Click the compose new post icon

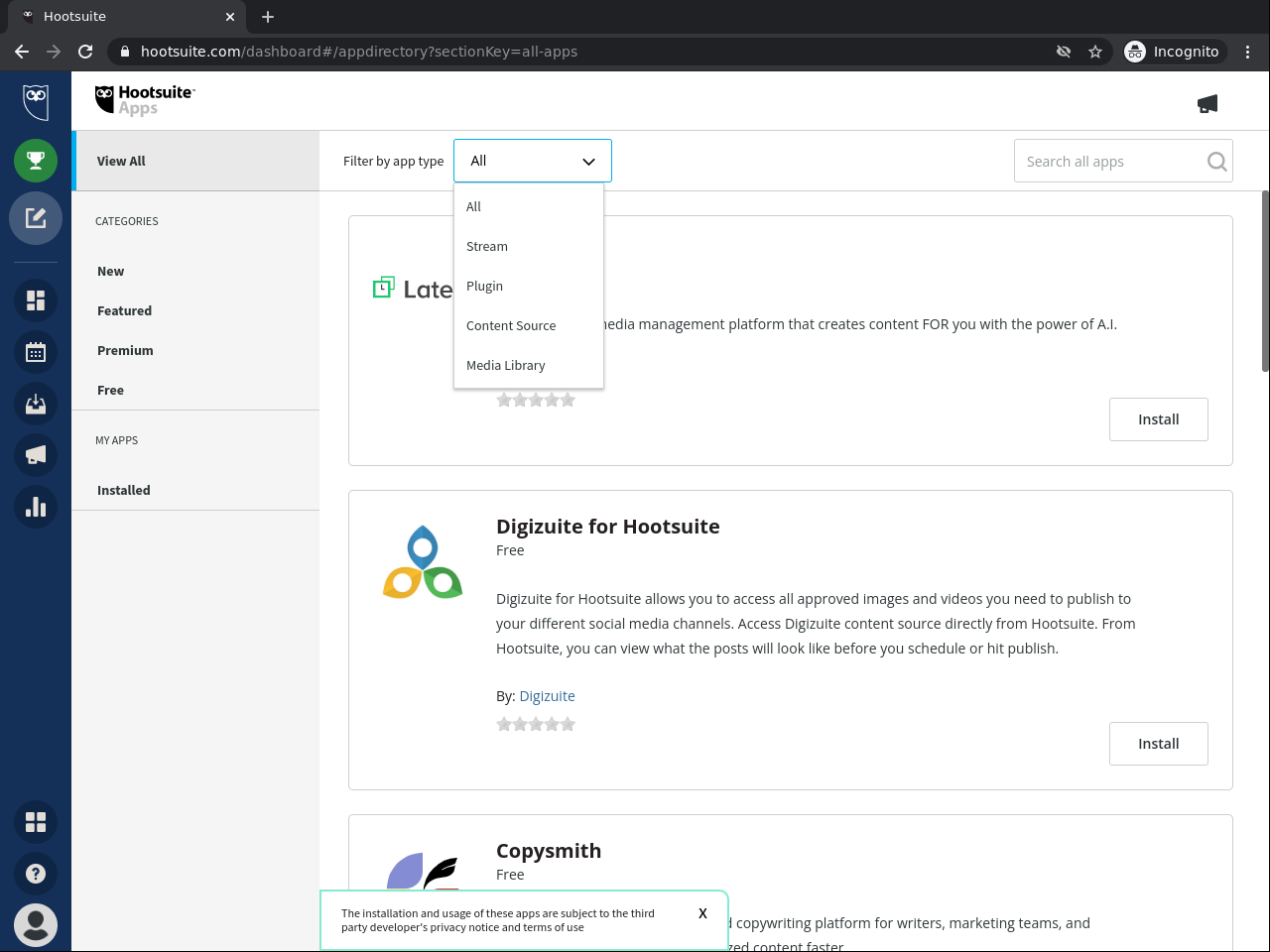[x=36, y=218]
